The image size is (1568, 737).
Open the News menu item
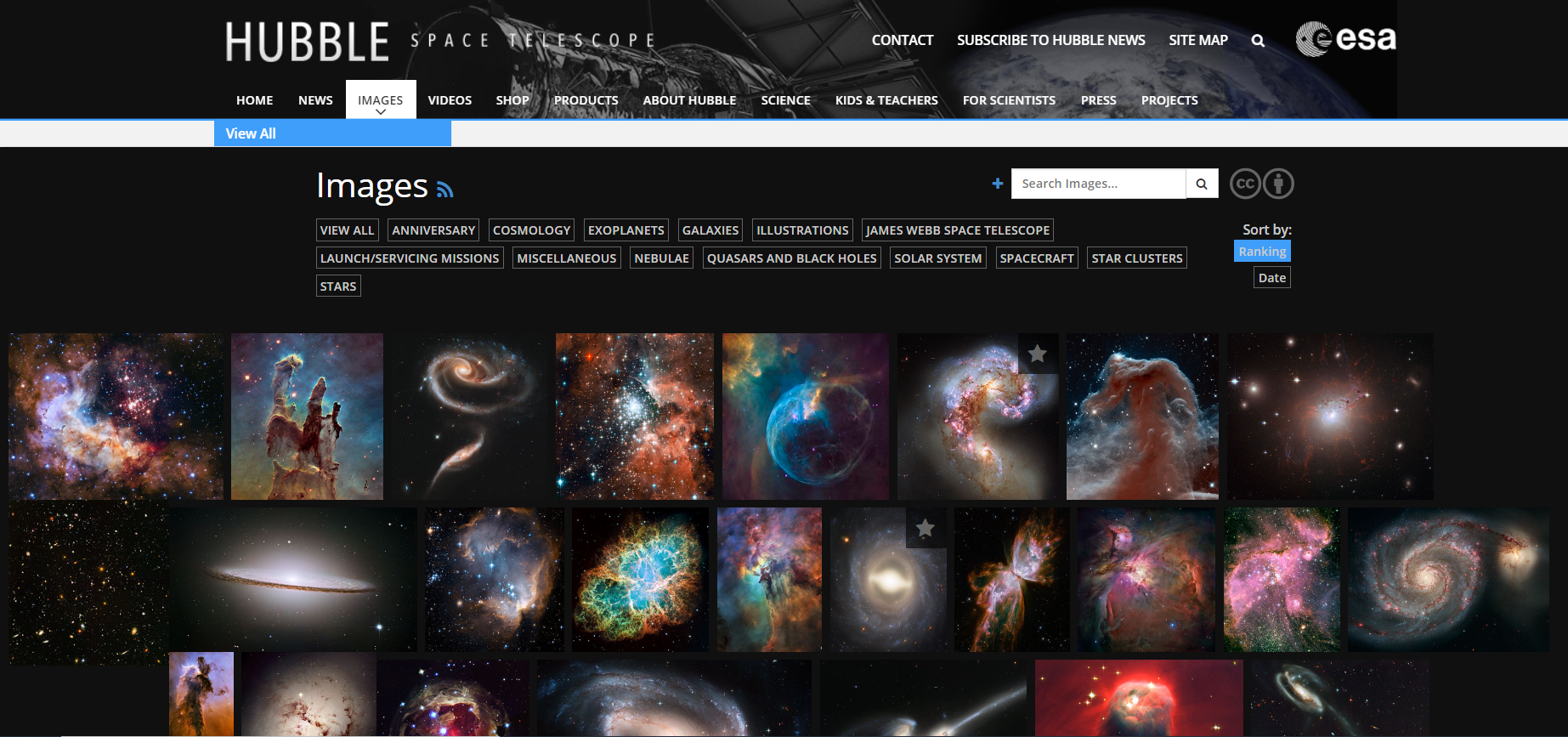315,100
